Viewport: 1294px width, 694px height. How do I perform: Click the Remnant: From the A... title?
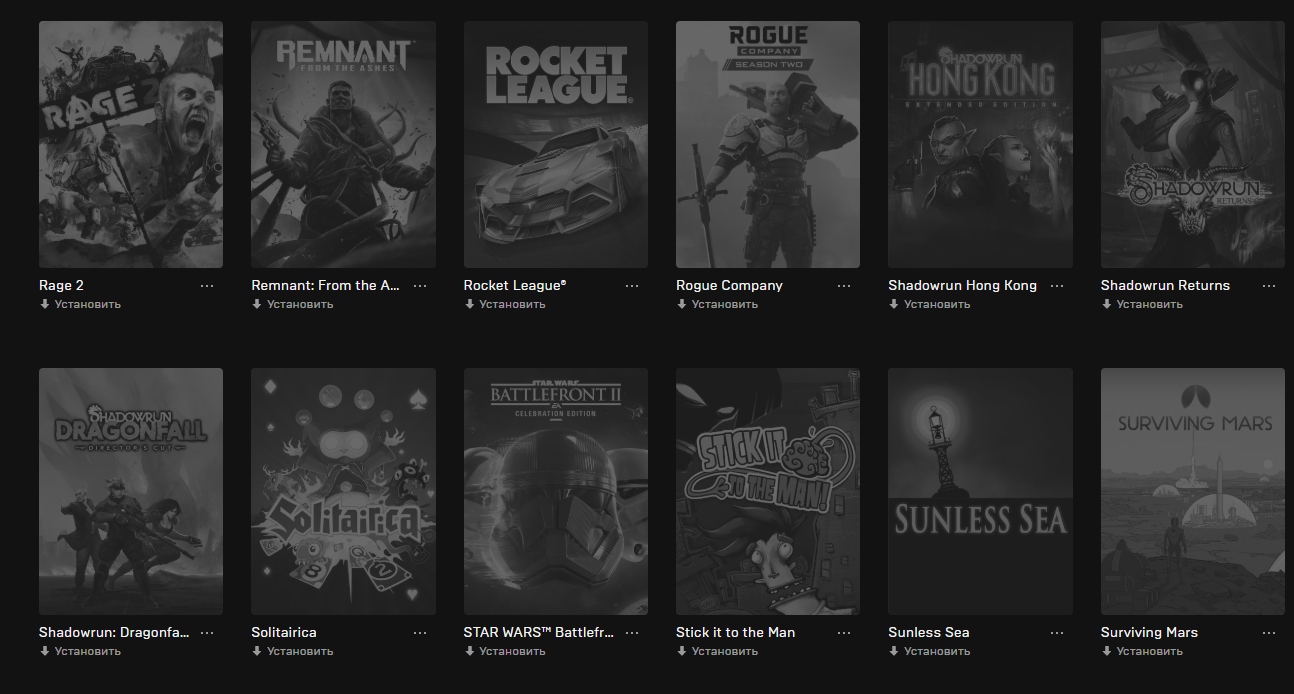pos(325,285)
